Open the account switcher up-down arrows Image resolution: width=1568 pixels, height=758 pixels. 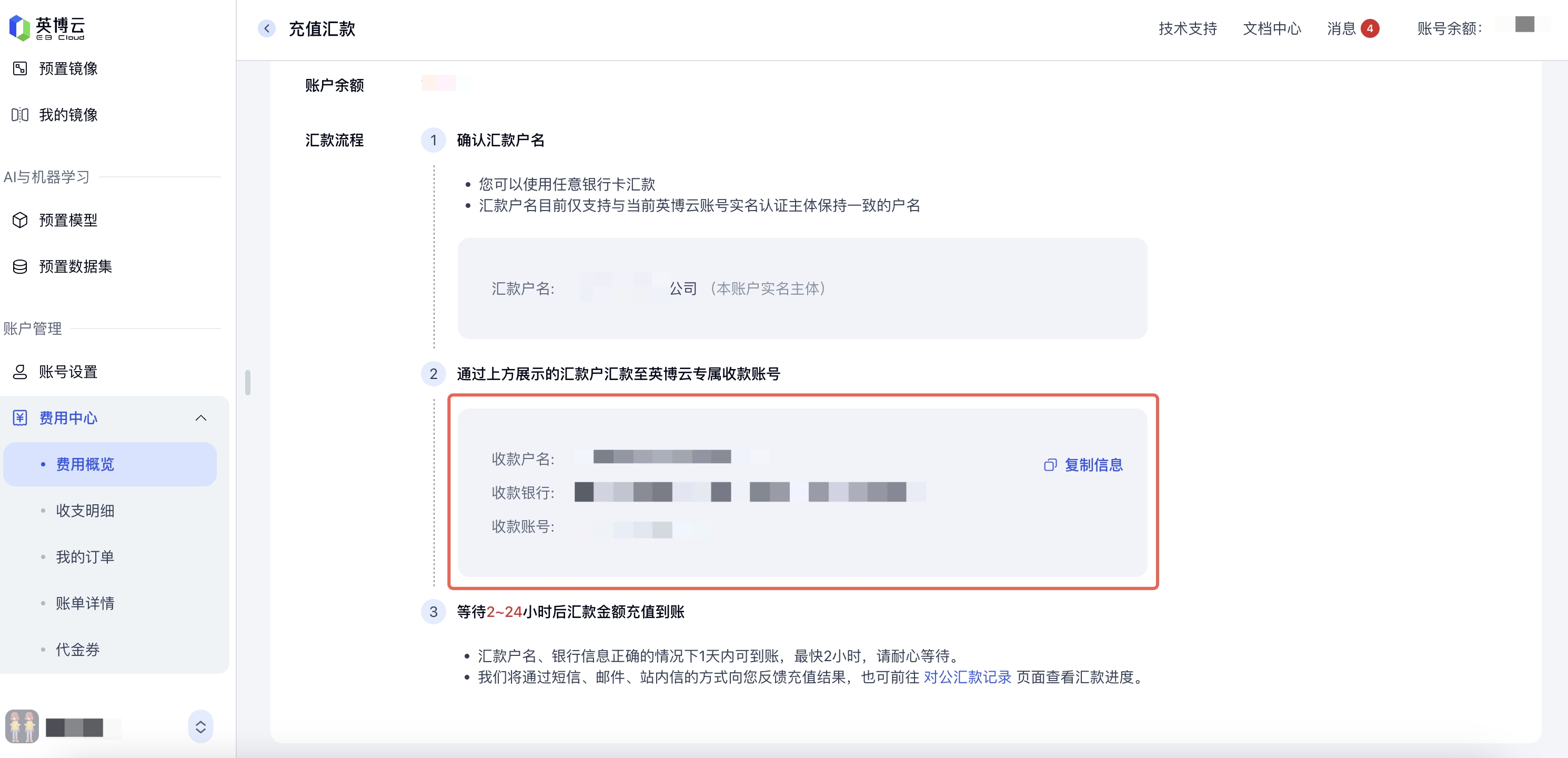point(200,726)
